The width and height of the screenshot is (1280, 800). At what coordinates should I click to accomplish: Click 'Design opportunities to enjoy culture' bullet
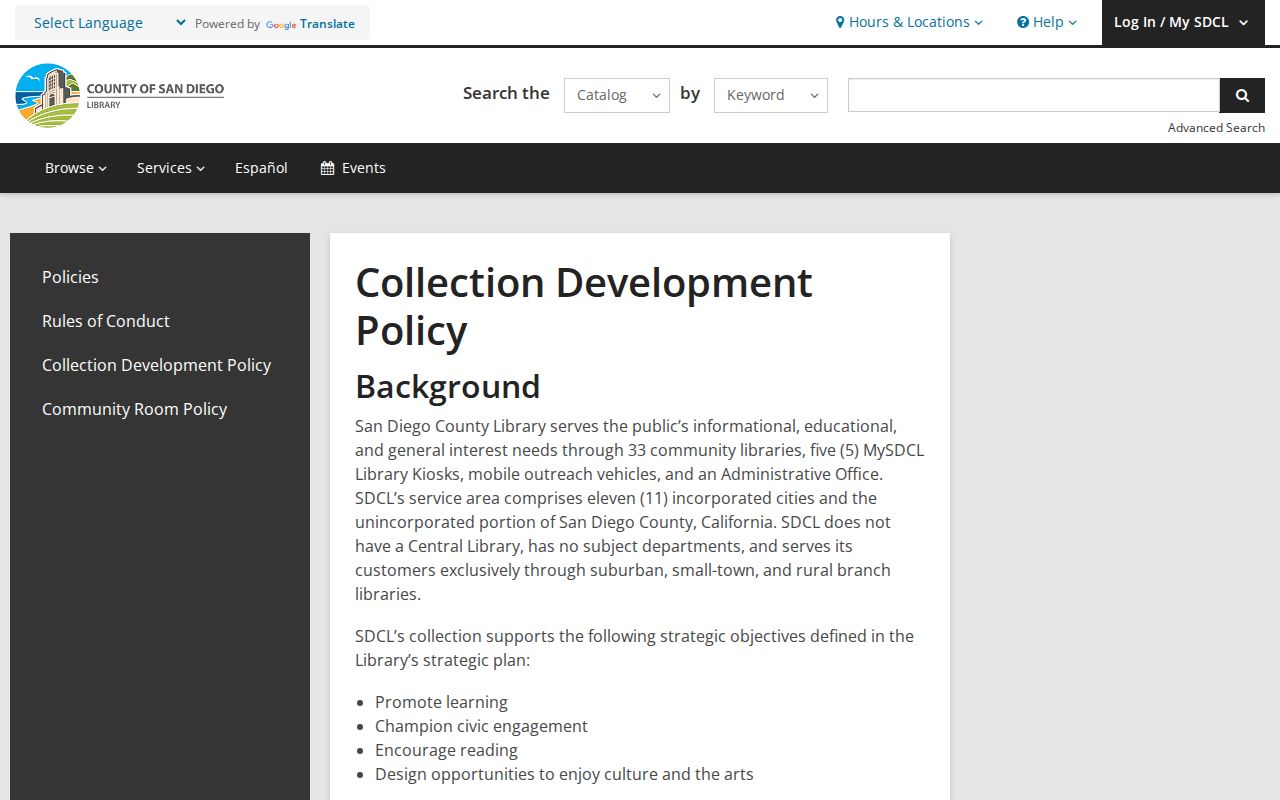click(x=564, y=774)
